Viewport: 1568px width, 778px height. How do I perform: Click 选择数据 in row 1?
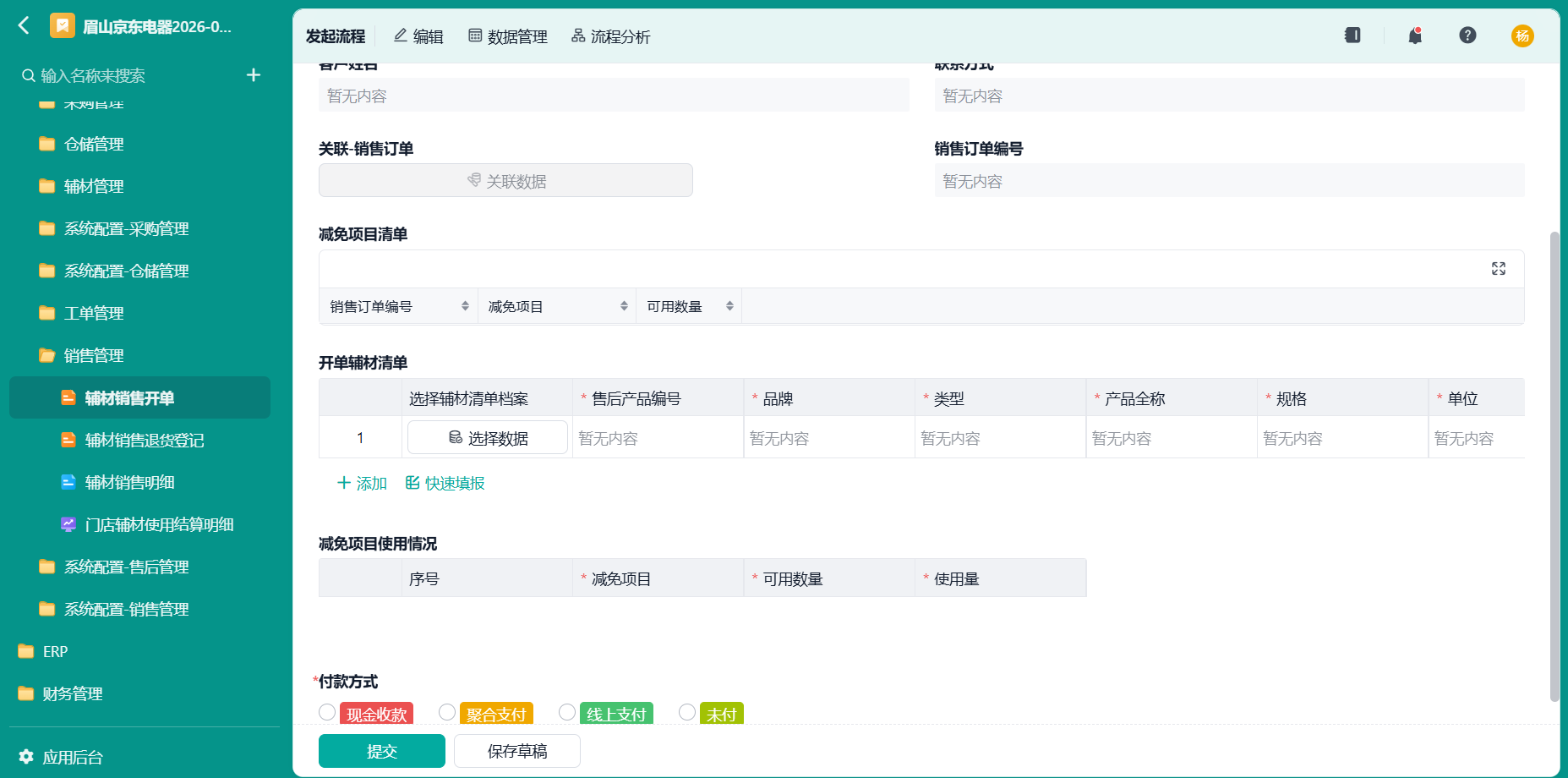tap(488, 437)
